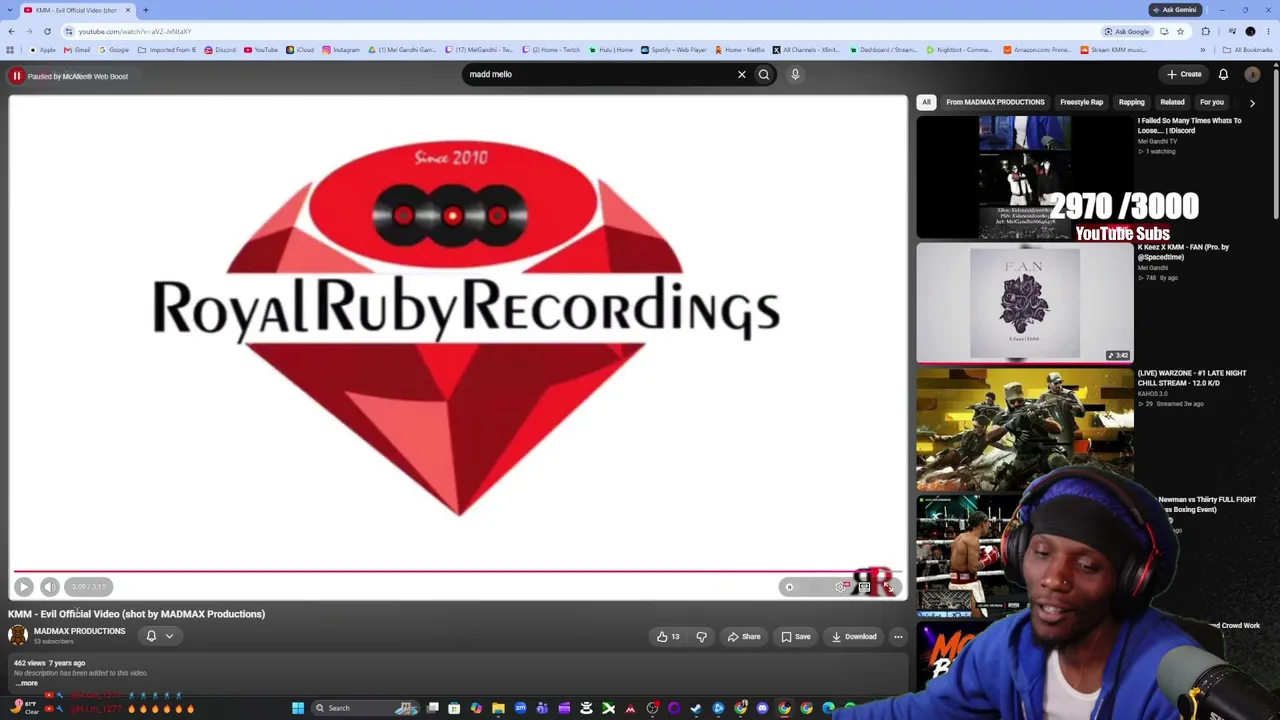The width and height of the screenshot is (1280, 720).
Task: Click the Windows taskbar Search box
Action: pyautogui.click(x=365, y=708)
